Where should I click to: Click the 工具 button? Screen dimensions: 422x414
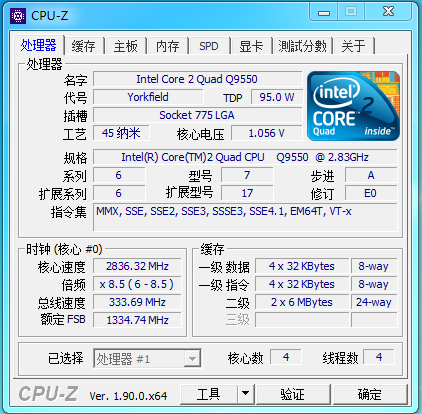click(209, 394)
